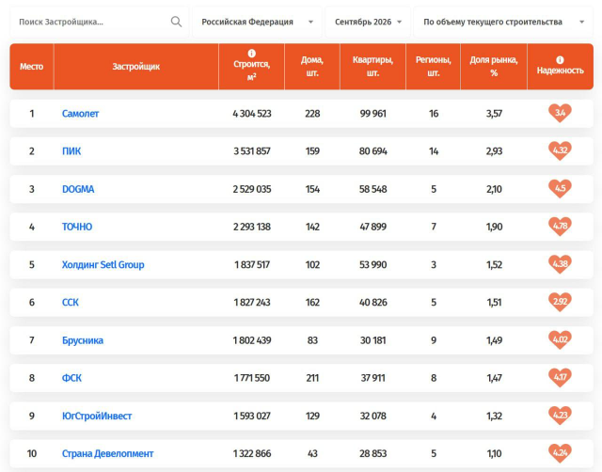Click the Регионы, шт. column header

coord(433,66)
